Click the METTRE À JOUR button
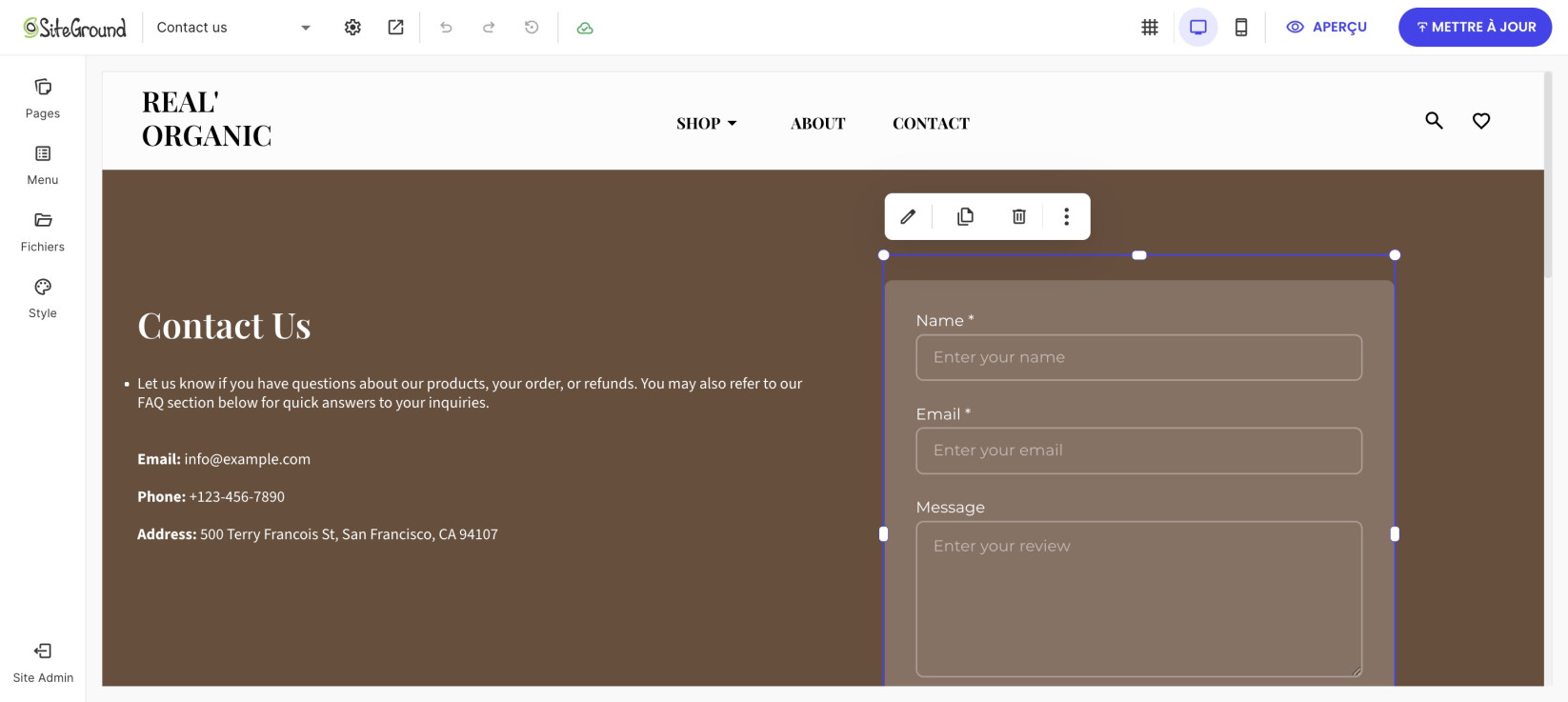The width and height of the screenshot is (1568, 702). [1475, 28]
